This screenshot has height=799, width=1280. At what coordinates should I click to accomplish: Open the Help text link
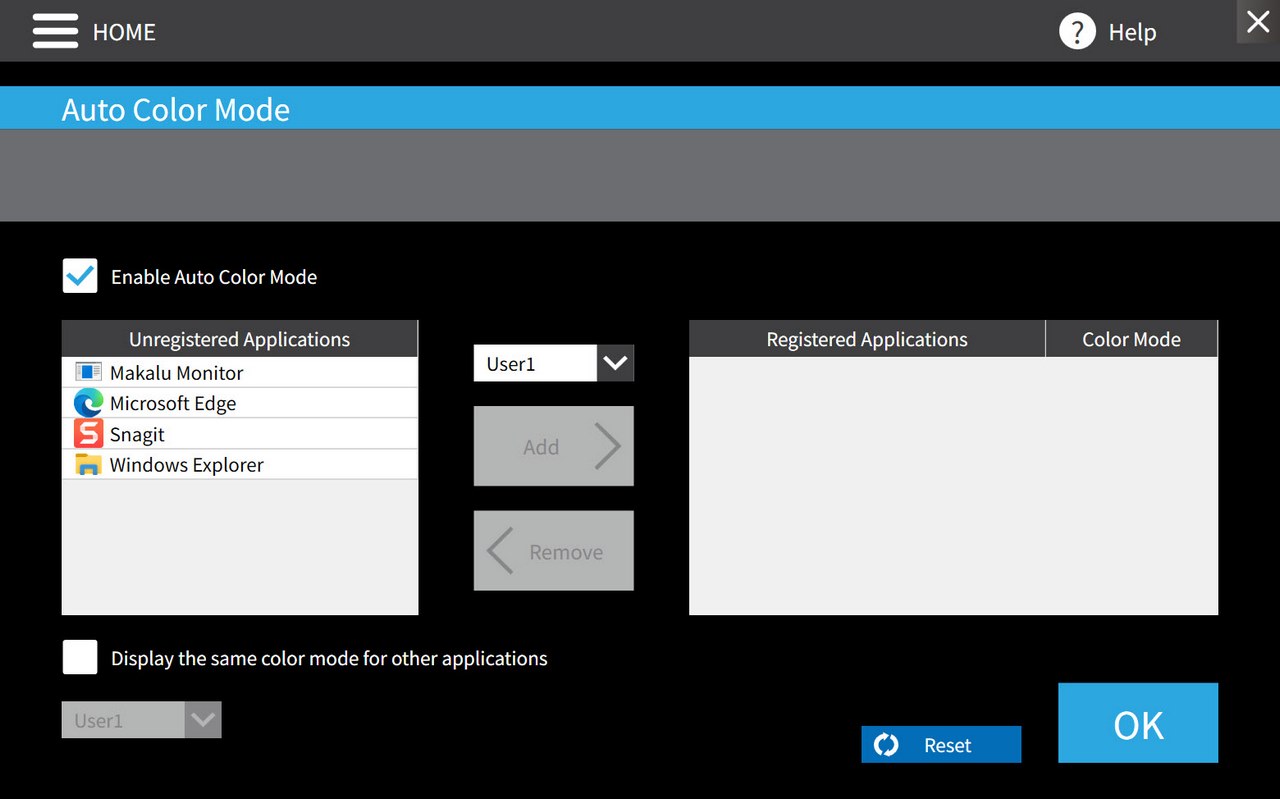tap(1132, 32)
